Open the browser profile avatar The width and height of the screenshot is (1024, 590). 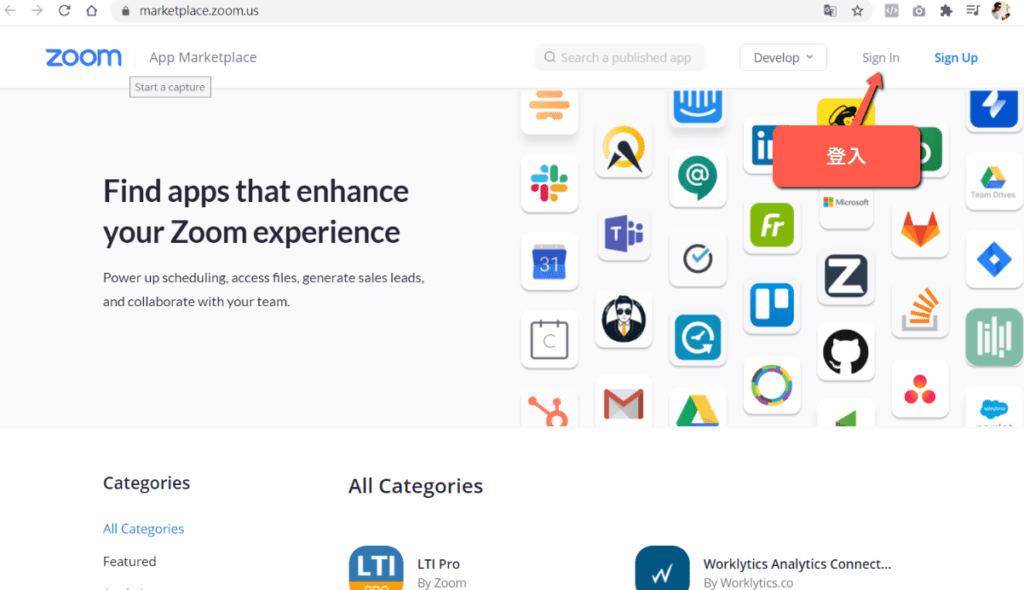(x=1000, y=10)
